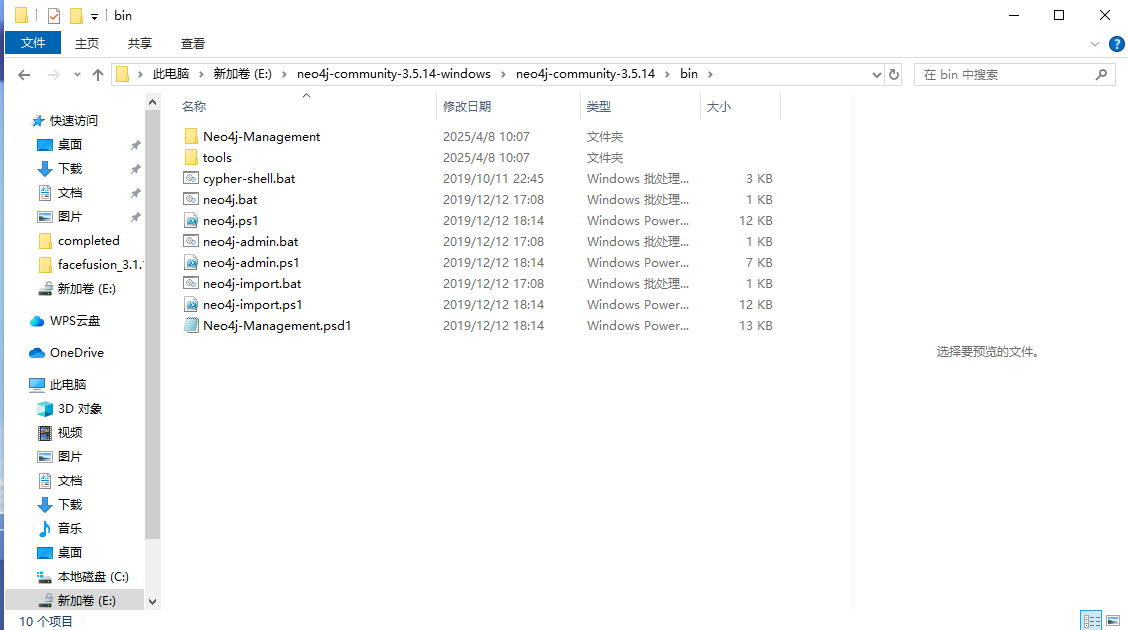Screen dimensions: 1128x630
Task: Click neo4j-community-3.5.14-windows breadcrumb
Action: click(x=394, y=74)
